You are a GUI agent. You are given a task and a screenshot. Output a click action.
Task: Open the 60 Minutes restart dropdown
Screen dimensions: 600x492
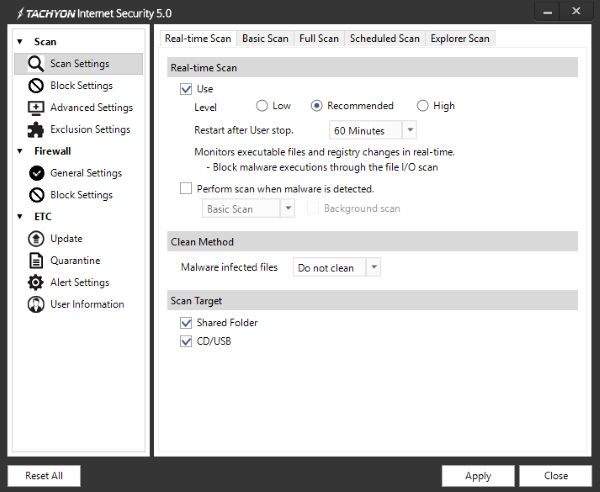(373, 130)
